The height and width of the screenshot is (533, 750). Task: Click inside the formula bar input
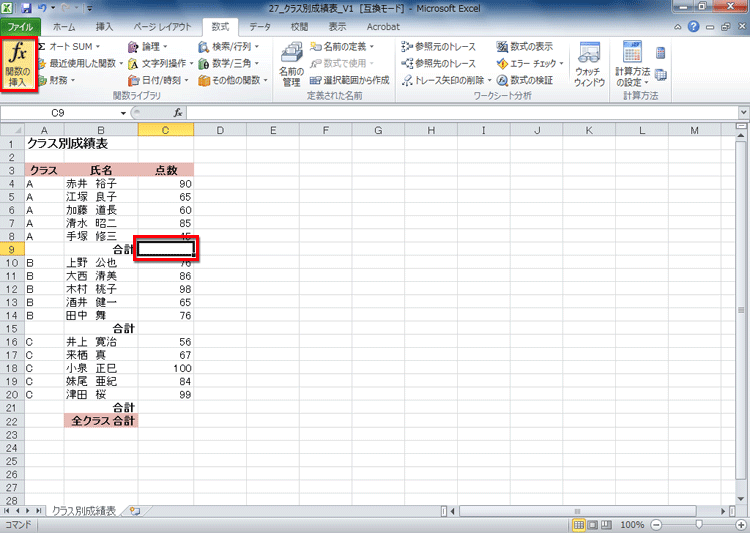point(462,113)
